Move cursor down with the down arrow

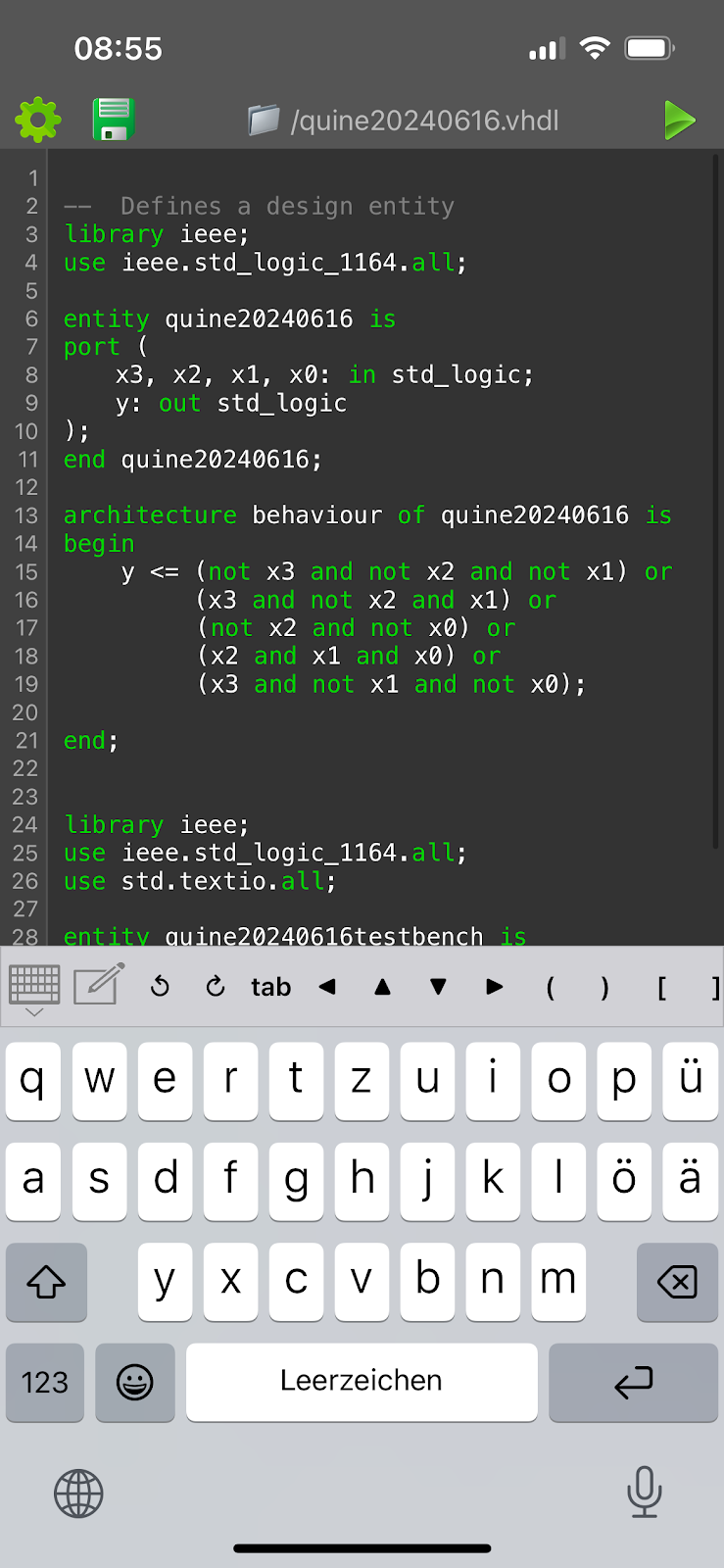pos(439,987)
